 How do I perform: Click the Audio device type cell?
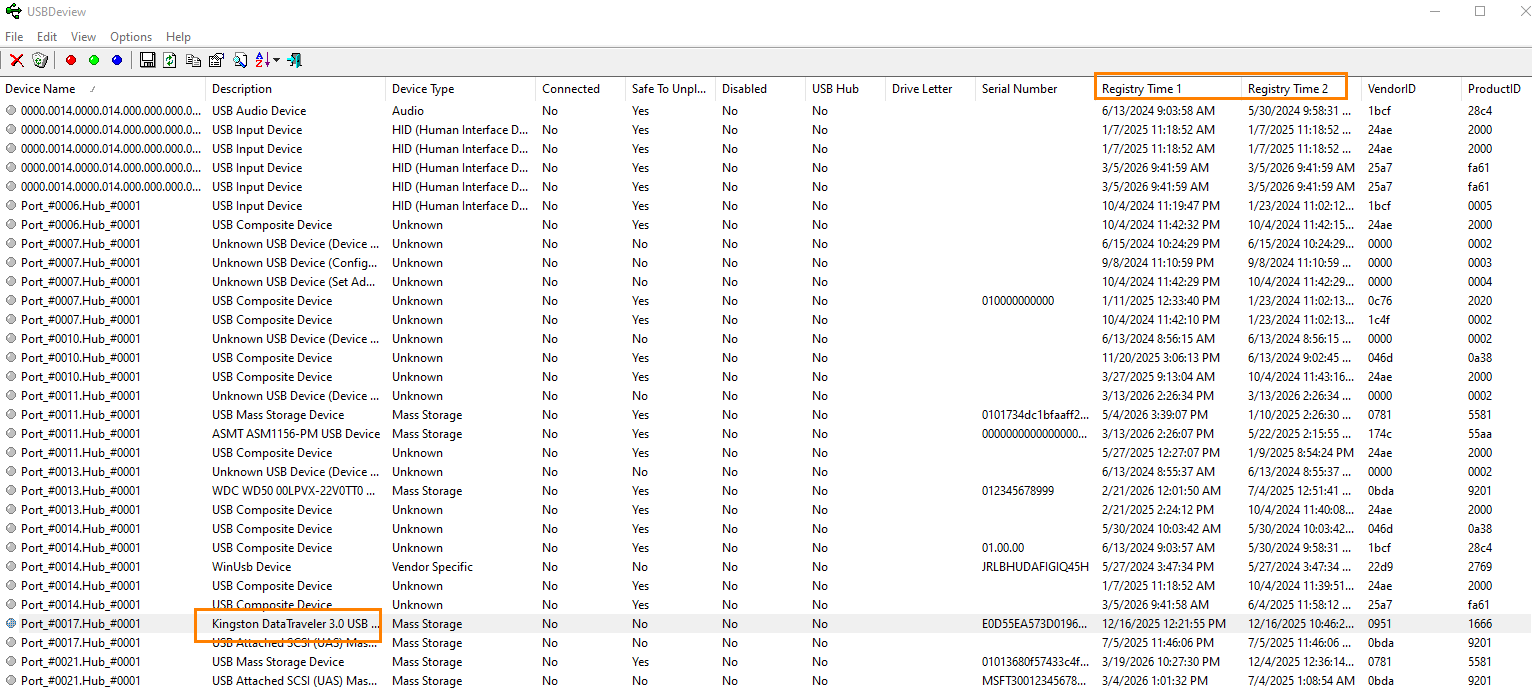408,111
